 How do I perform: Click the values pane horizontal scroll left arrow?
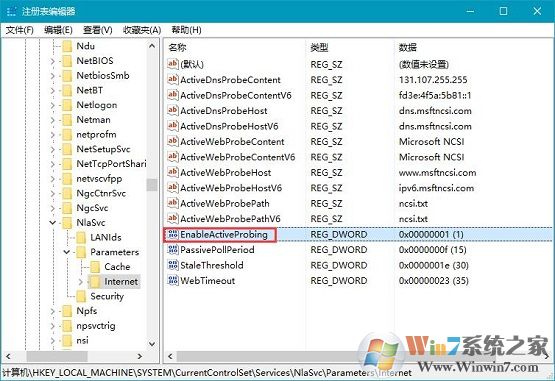point(170,356)
